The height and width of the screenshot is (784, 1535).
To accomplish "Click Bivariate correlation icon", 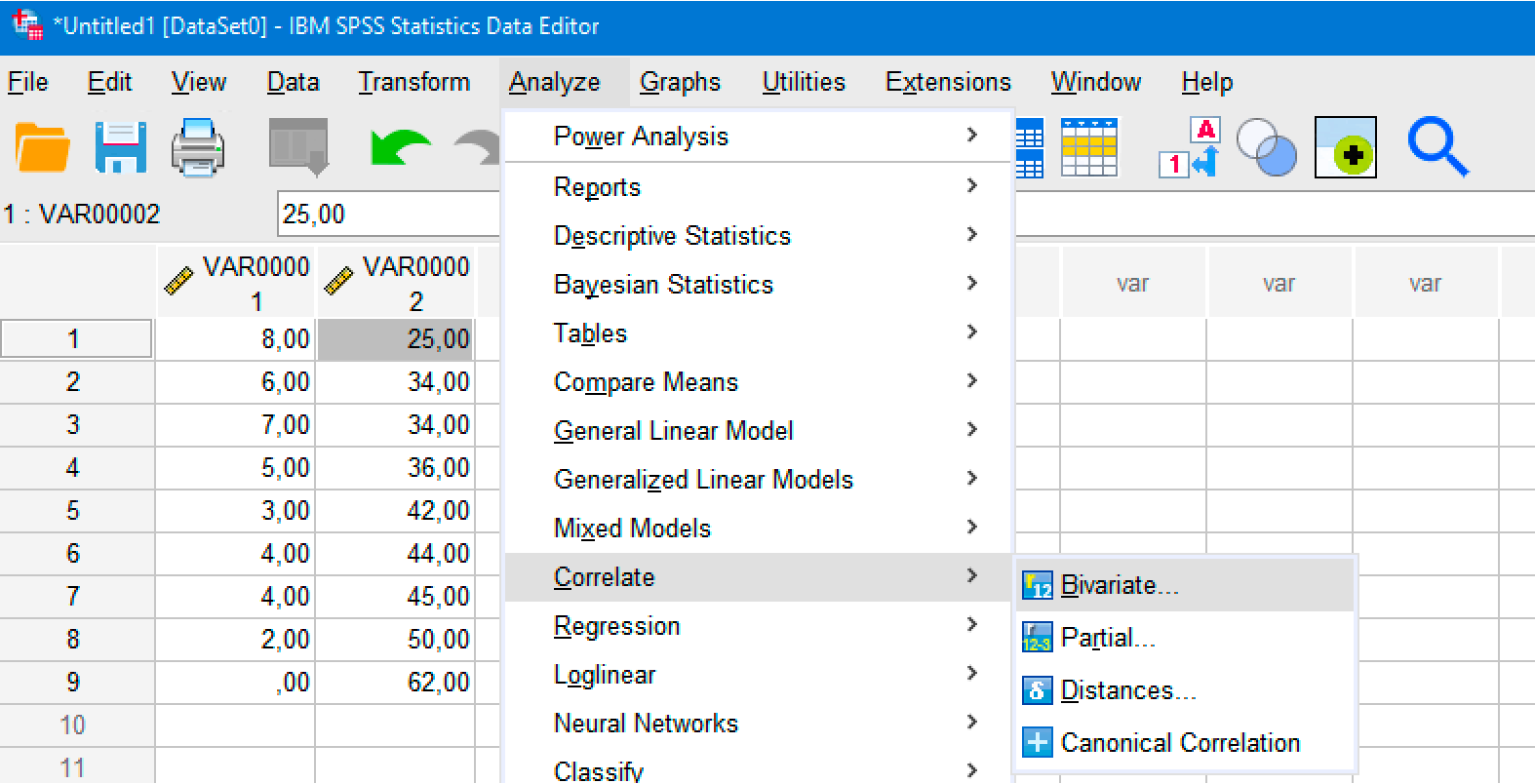I will click(1037, 585).
